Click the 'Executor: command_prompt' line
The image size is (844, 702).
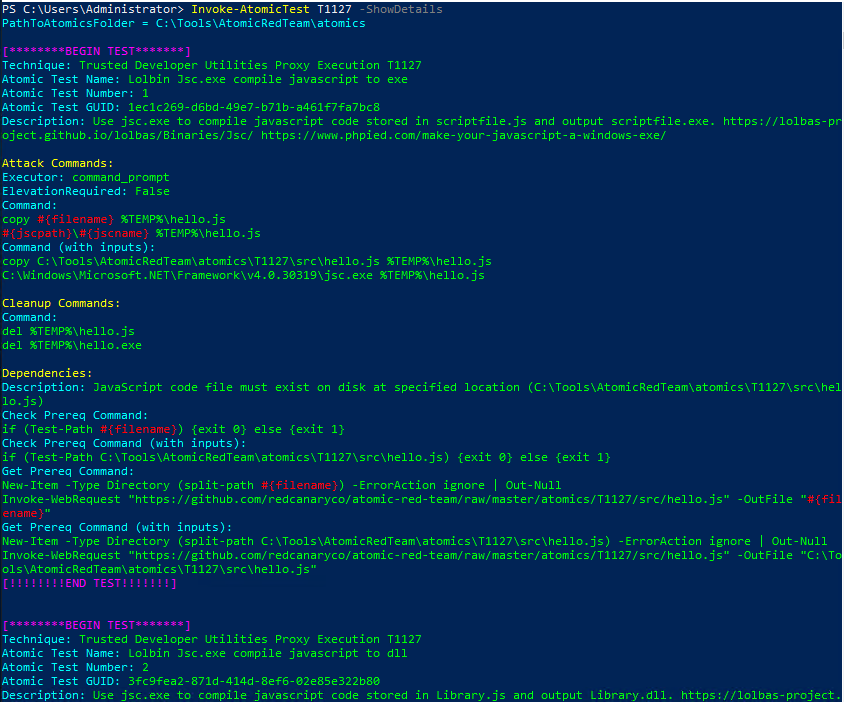tap(86, 177)
